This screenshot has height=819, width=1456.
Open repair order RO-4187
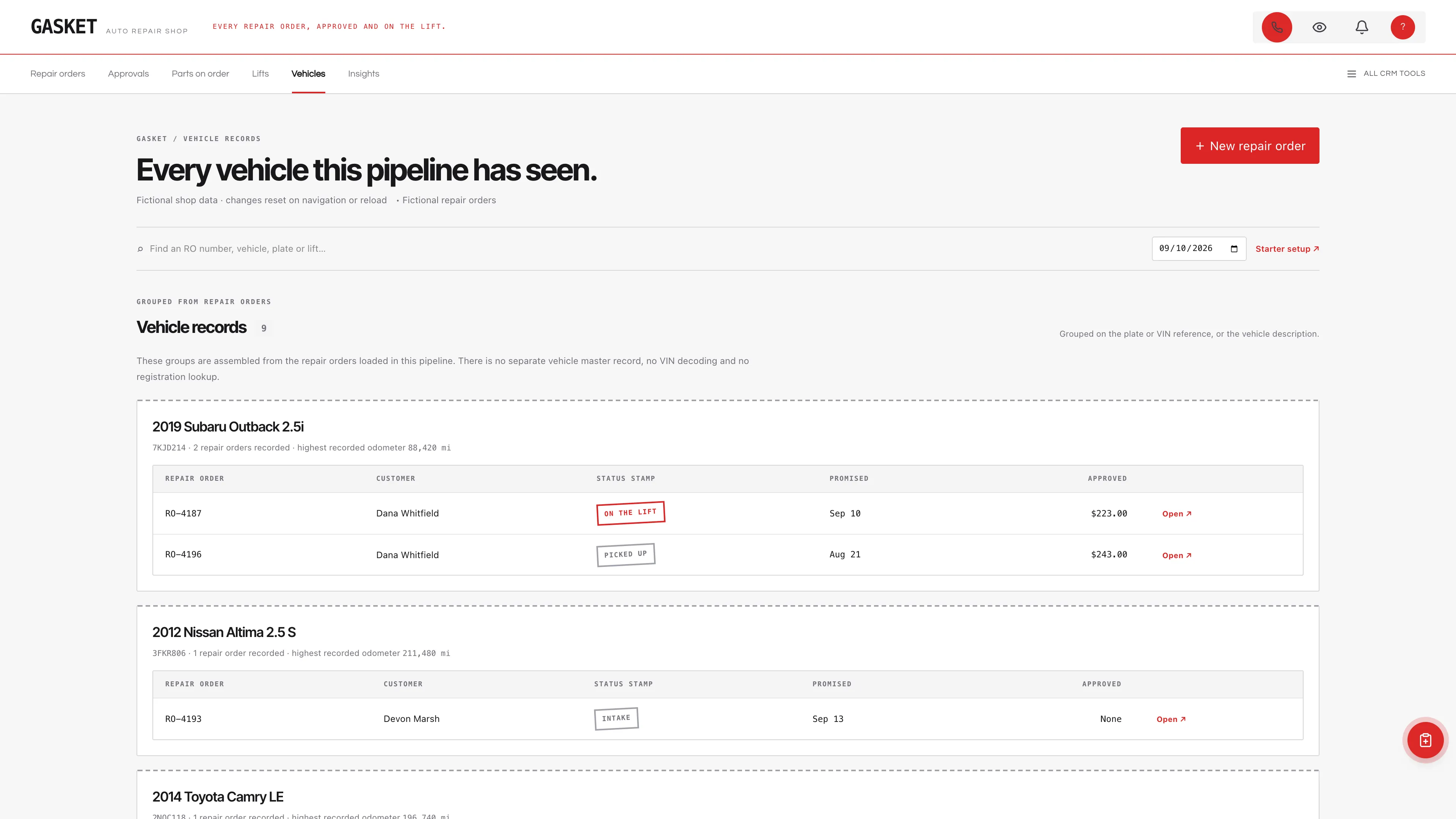click(x=1177, y=514)
